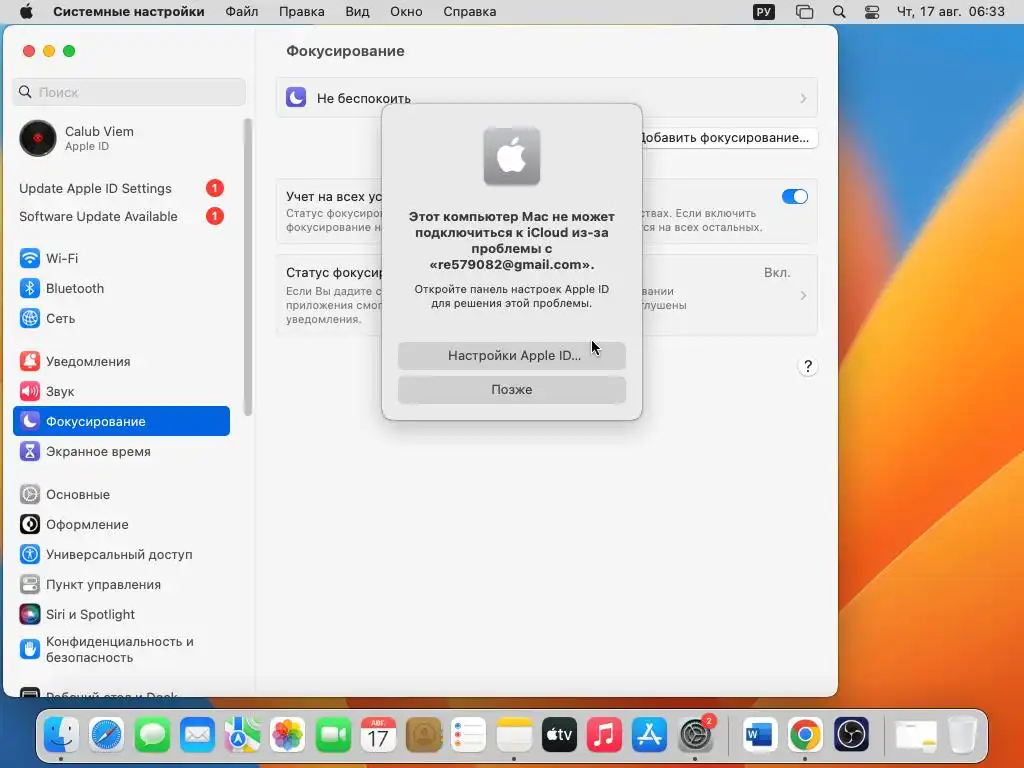Toggle the focus sharing across devices switch
The width and height of the screenshot is (1024, 768).
tap(795, 197)
